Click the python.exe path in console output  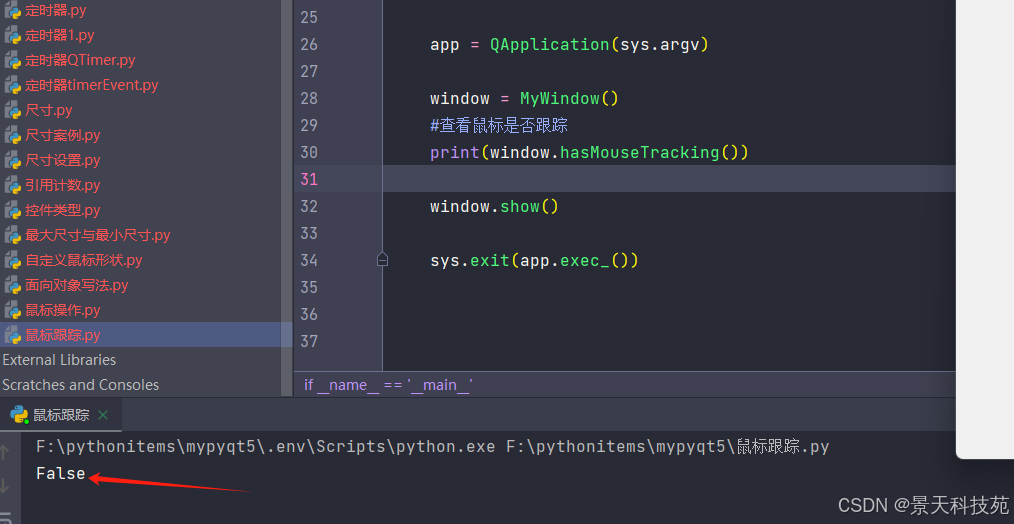[x=266, y=446]
